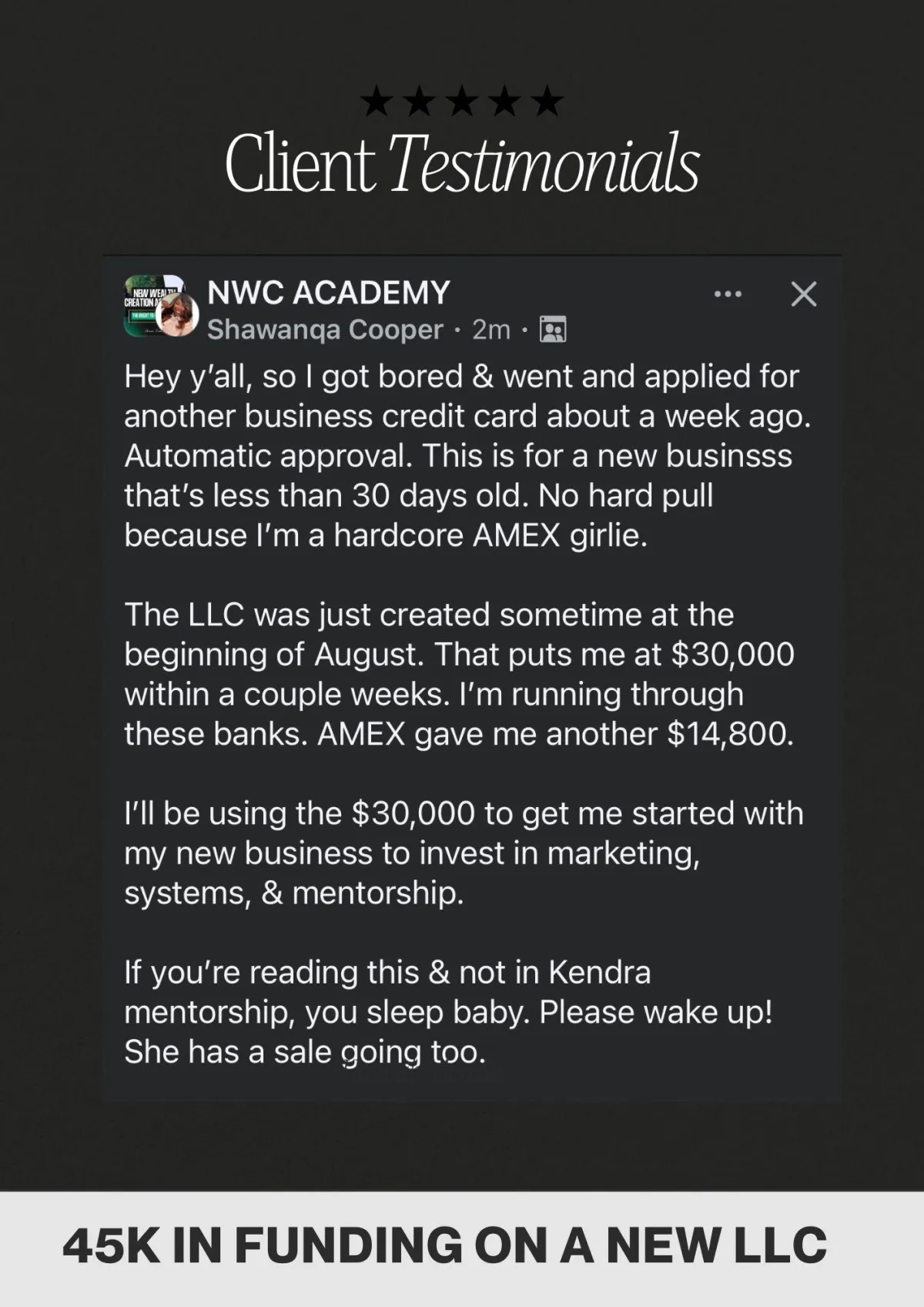Click the 2m post timestamp
This screenshot has height=1307, width=924.
491,330
